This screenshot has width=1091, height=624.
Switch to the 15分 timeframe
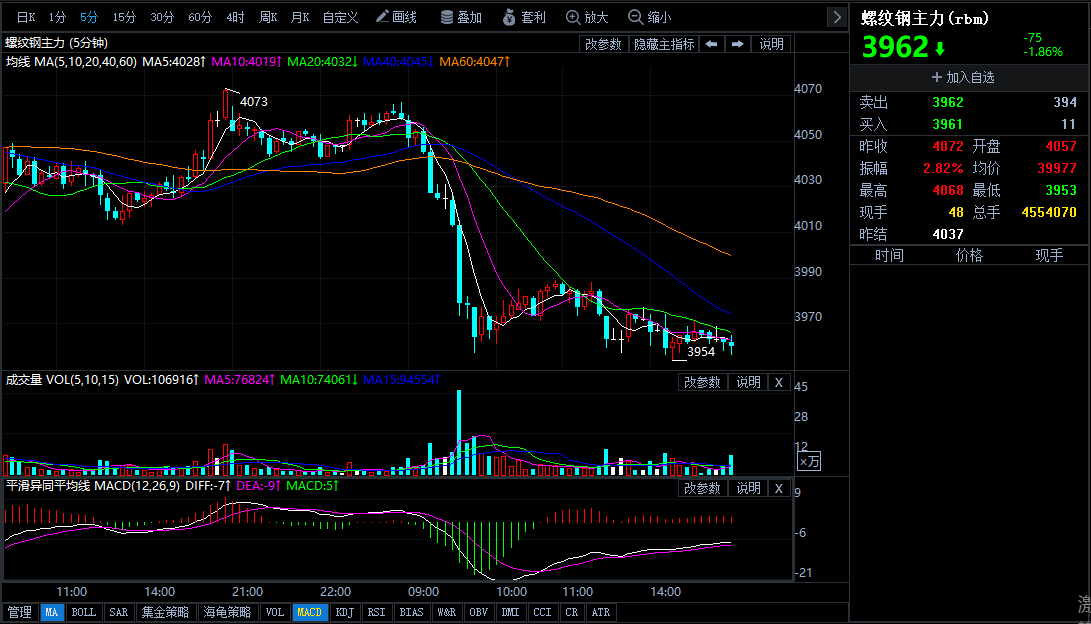pos(124,17)
